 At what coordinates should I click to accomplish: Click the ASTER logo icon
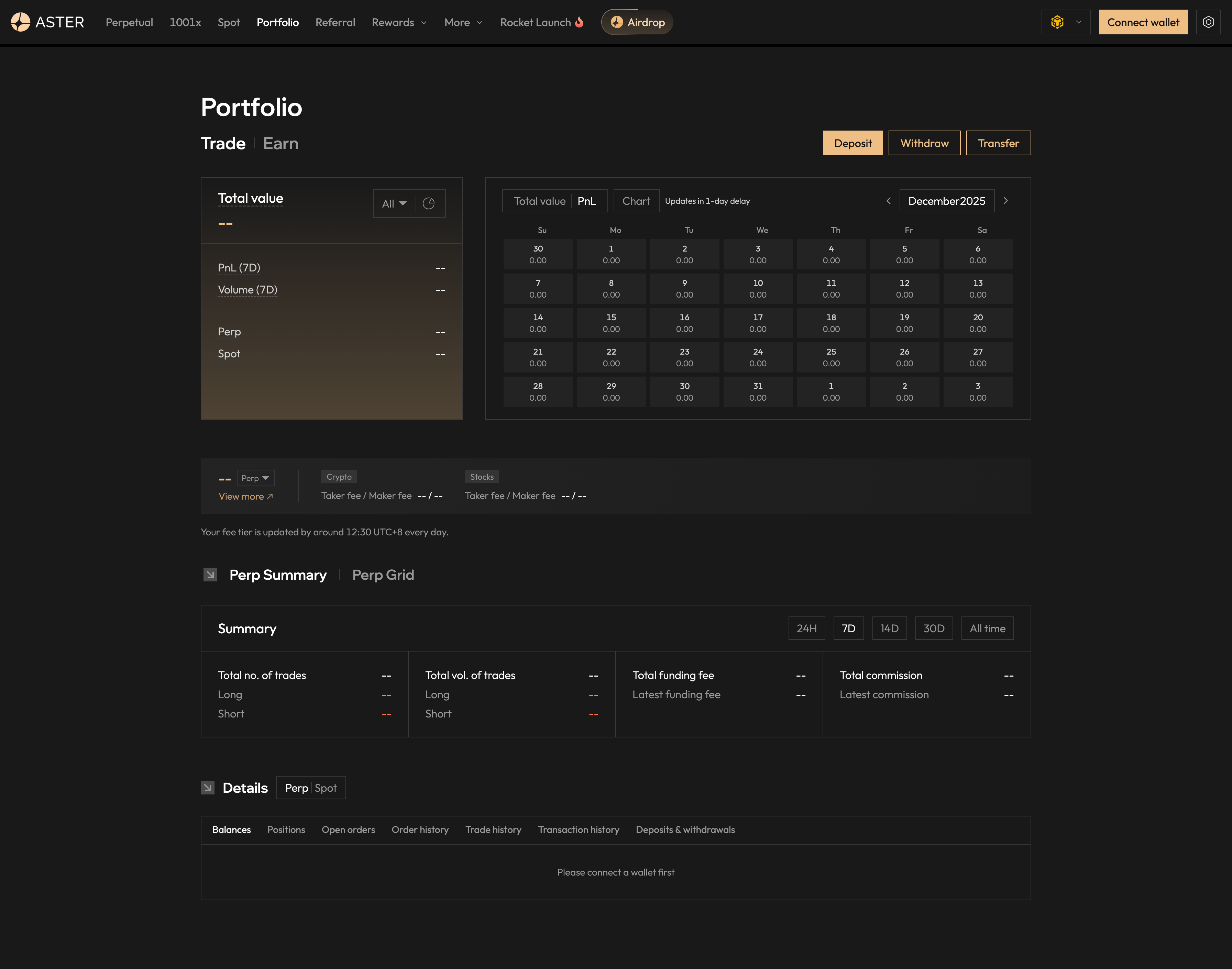[20, 22]
